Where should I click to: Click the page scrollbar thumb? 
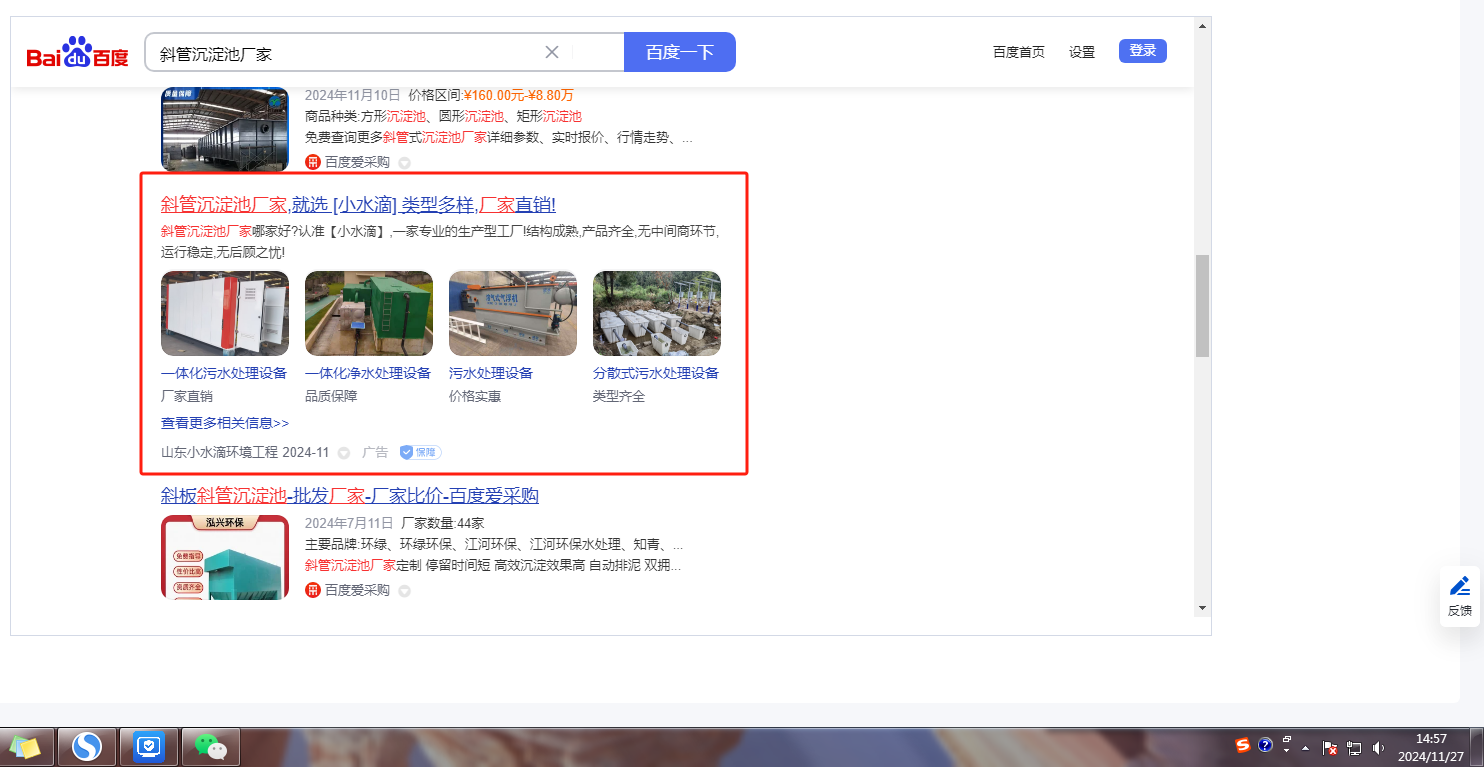(x=1202, y=305)
